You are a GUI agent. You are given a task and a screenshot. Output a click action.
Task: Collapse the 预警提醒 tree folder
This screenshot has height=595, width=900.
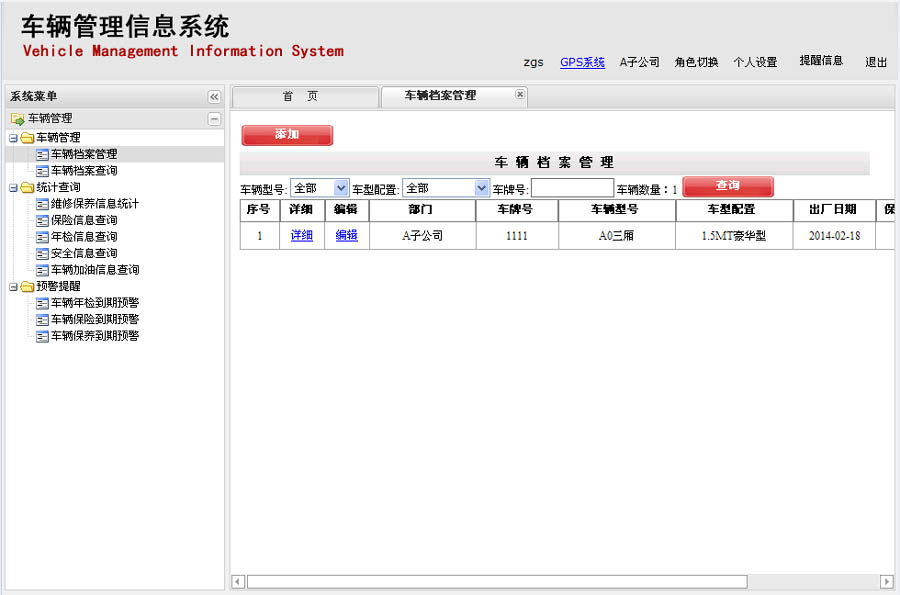point(13,287)
